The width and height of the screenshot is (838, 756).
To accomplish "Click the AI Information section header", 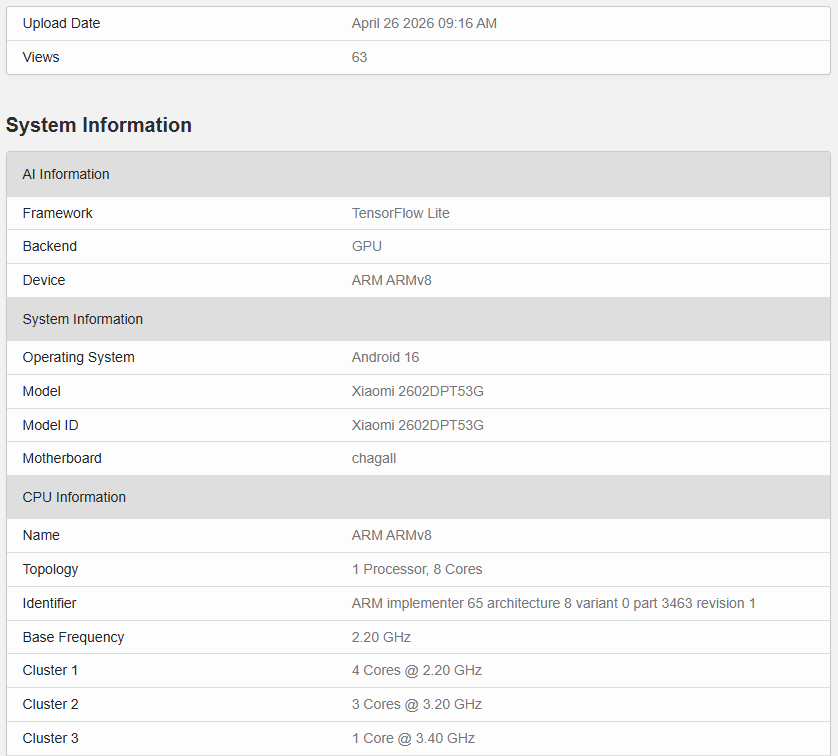I will point(66,174).
